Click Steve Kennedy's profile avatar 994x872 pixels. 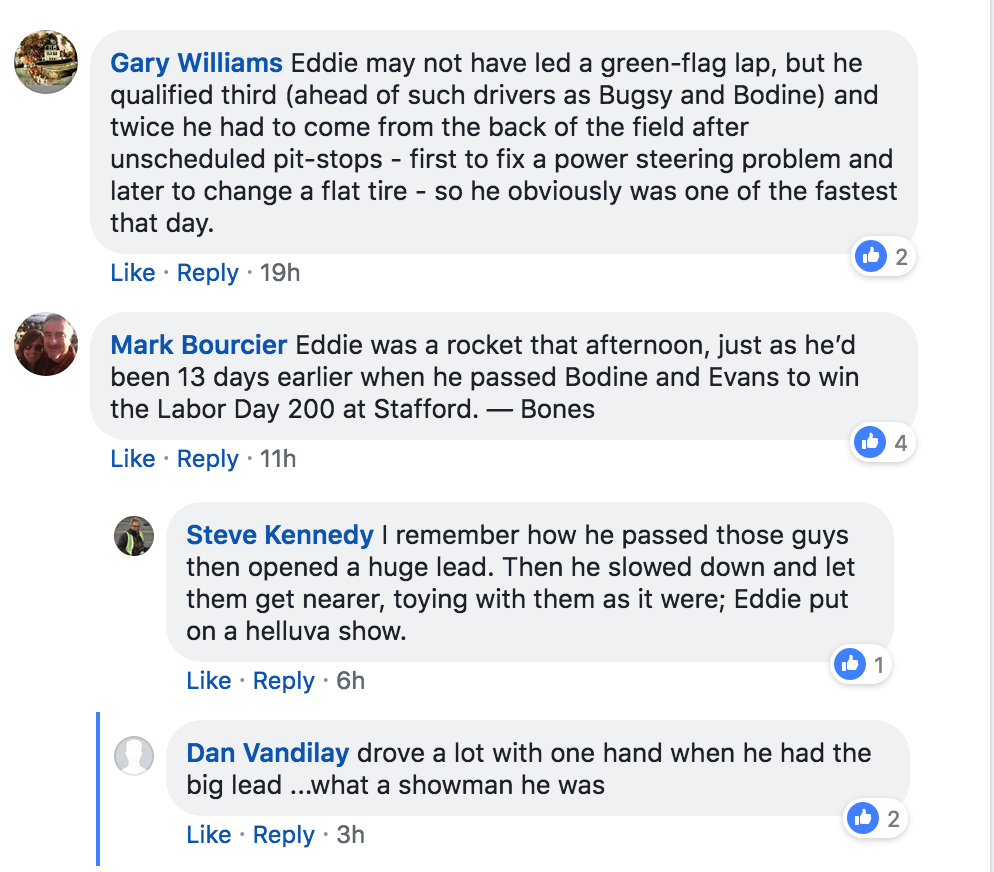tap(134, 536)
